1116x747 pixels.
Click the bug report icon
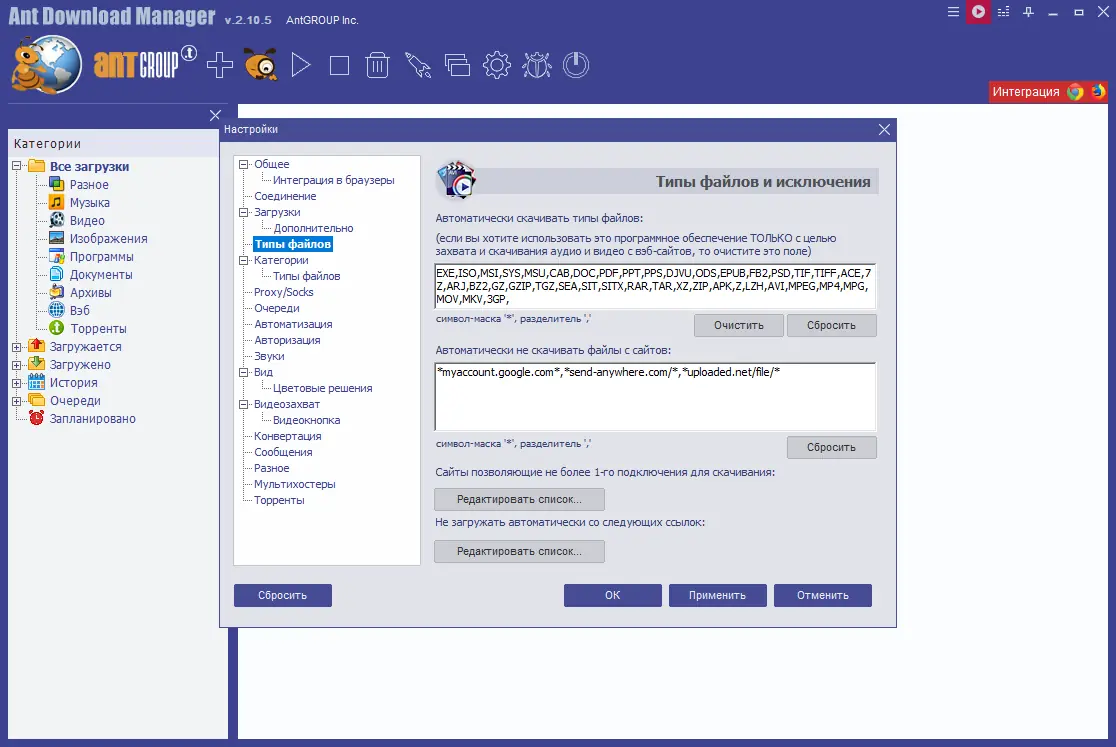pos(537,65)
